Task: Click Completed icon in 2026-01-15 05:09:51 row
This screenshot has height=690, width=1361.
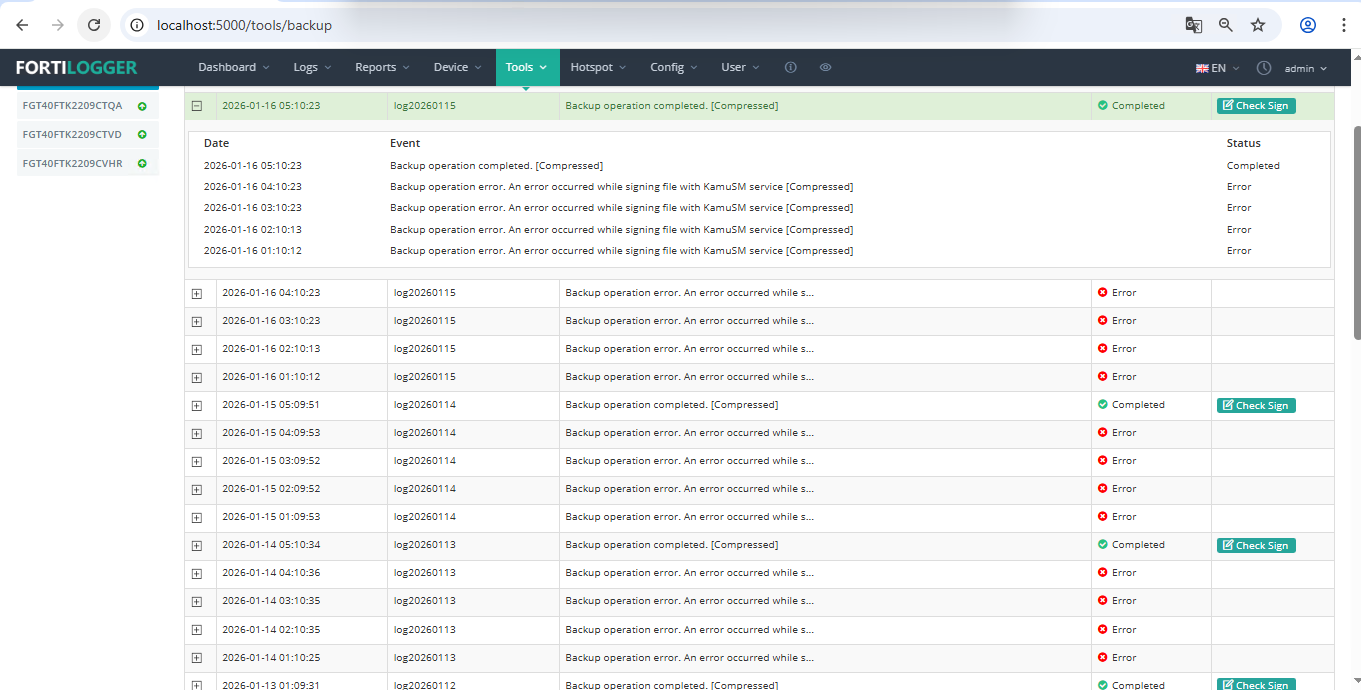Action: coord(1103,405)
